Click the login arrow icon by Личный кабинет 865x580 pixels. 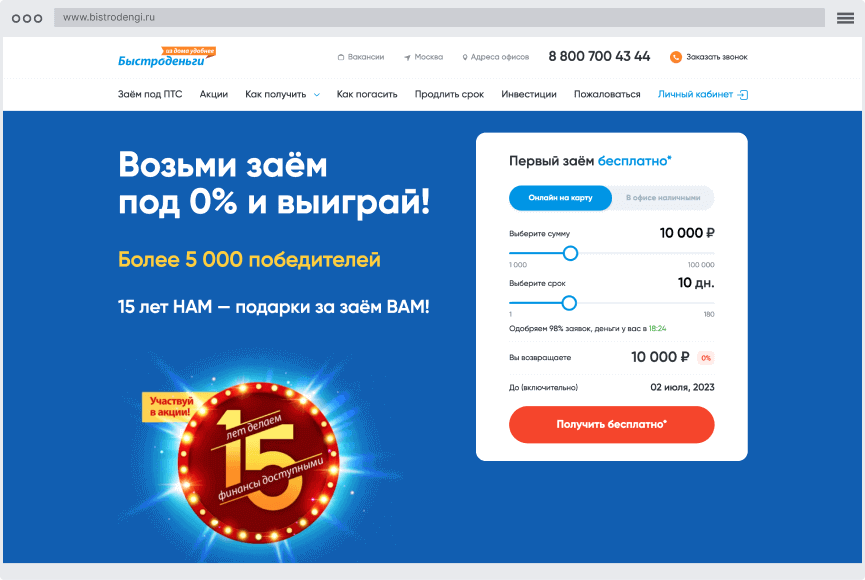tap(743, 95)
